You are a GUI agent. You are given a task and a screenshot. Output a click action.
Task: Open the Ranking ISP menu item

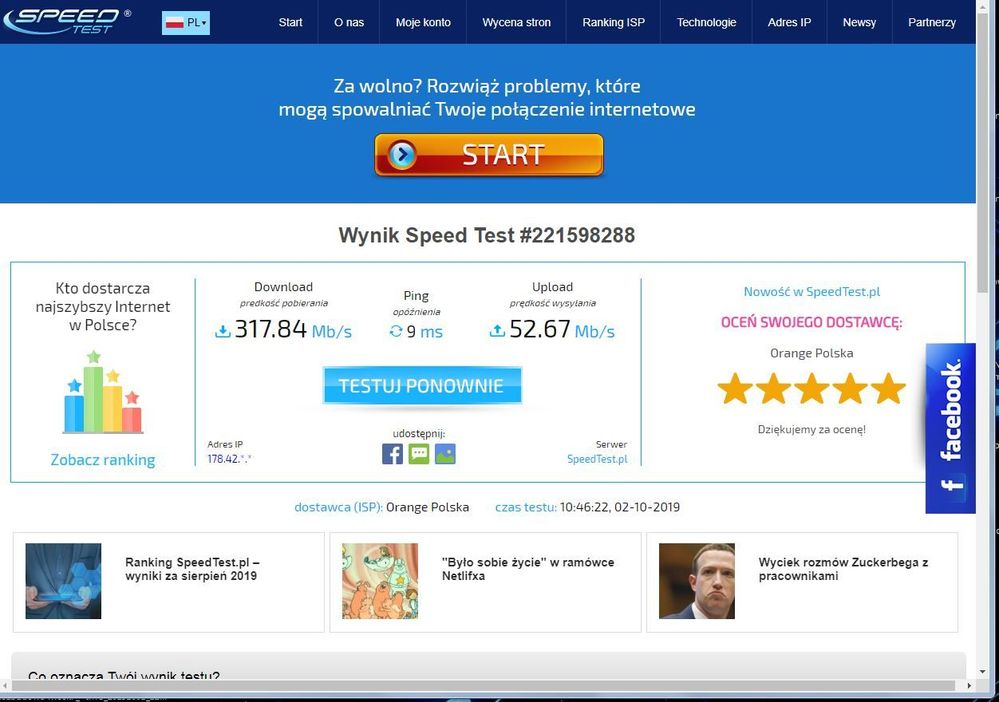point(613,21)
